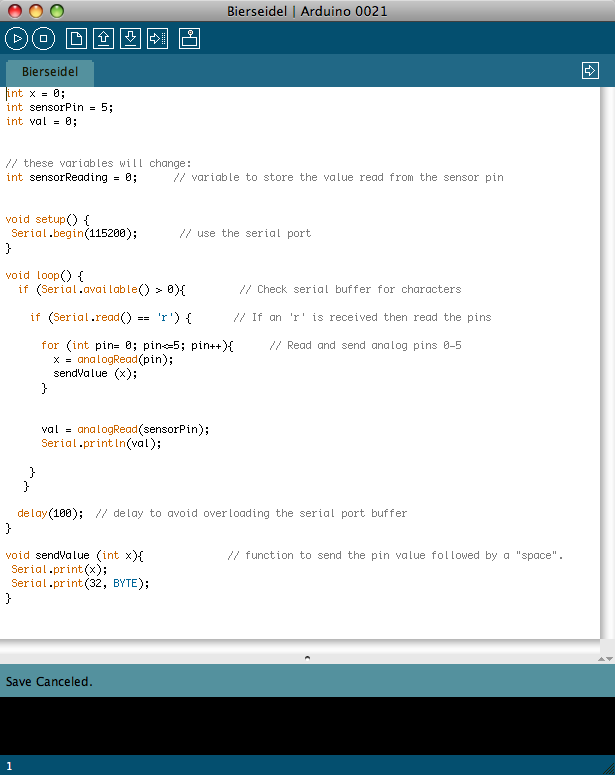Viewport: 615px width, 775px height.
Task: Click the editor-console divider handle
Action: (x=307, y=658)
